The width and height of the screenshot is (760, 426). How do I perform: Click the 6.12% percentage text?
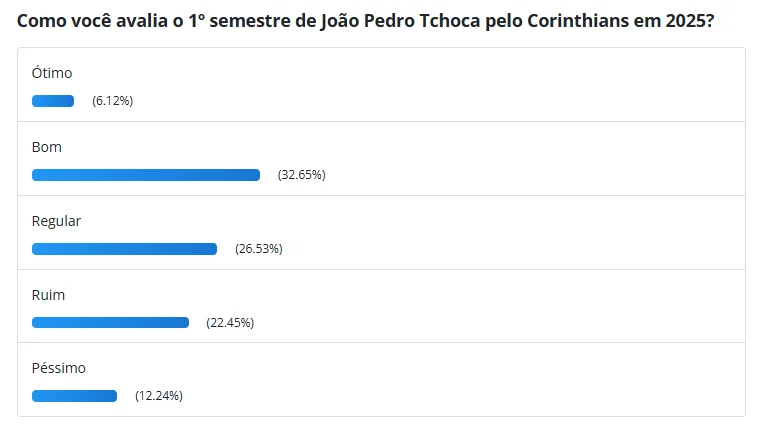point(112,101)
